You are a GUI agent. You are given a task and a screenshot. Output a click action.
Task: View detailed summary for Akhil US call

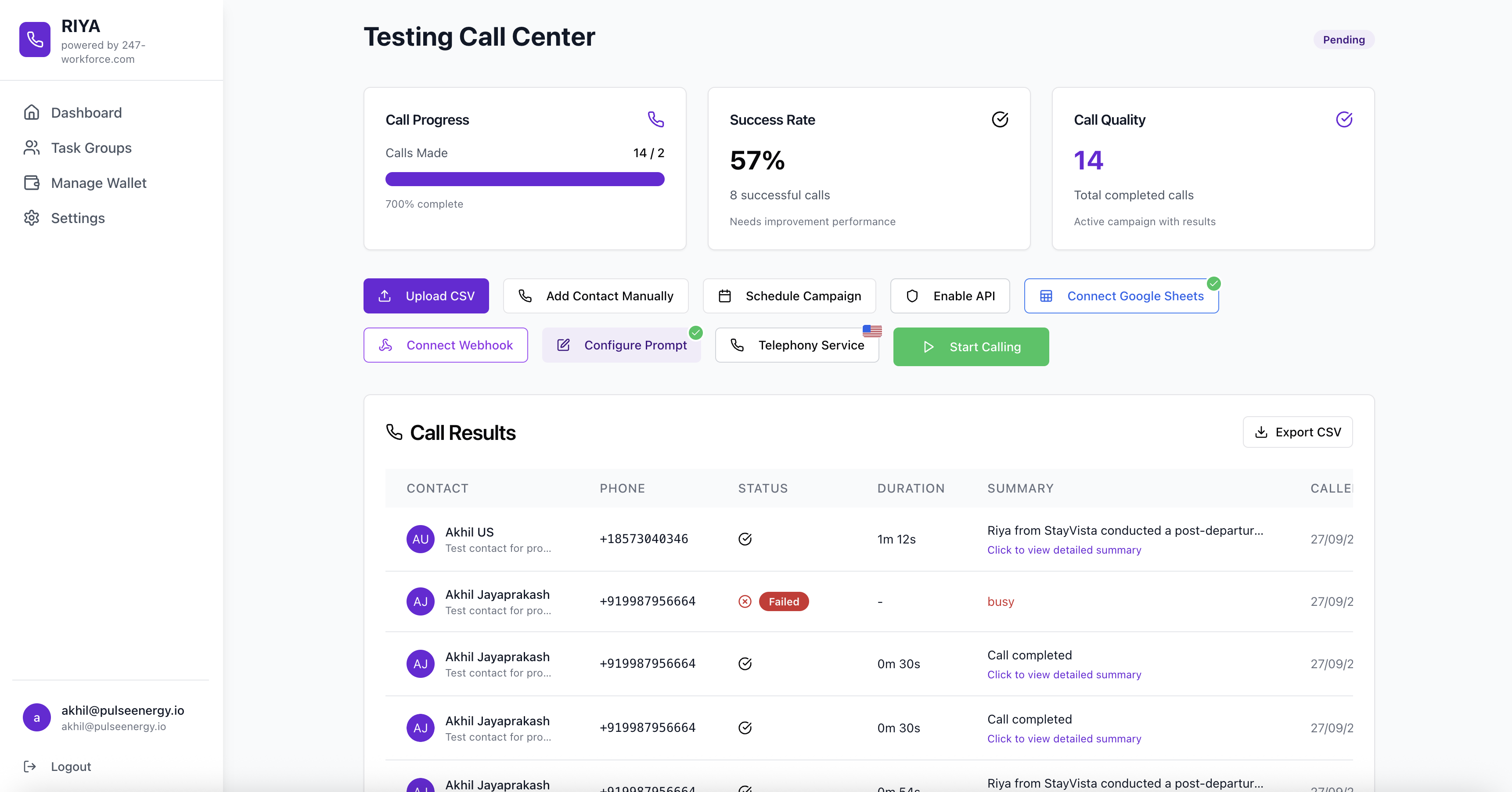click(x=1064, y=550)
